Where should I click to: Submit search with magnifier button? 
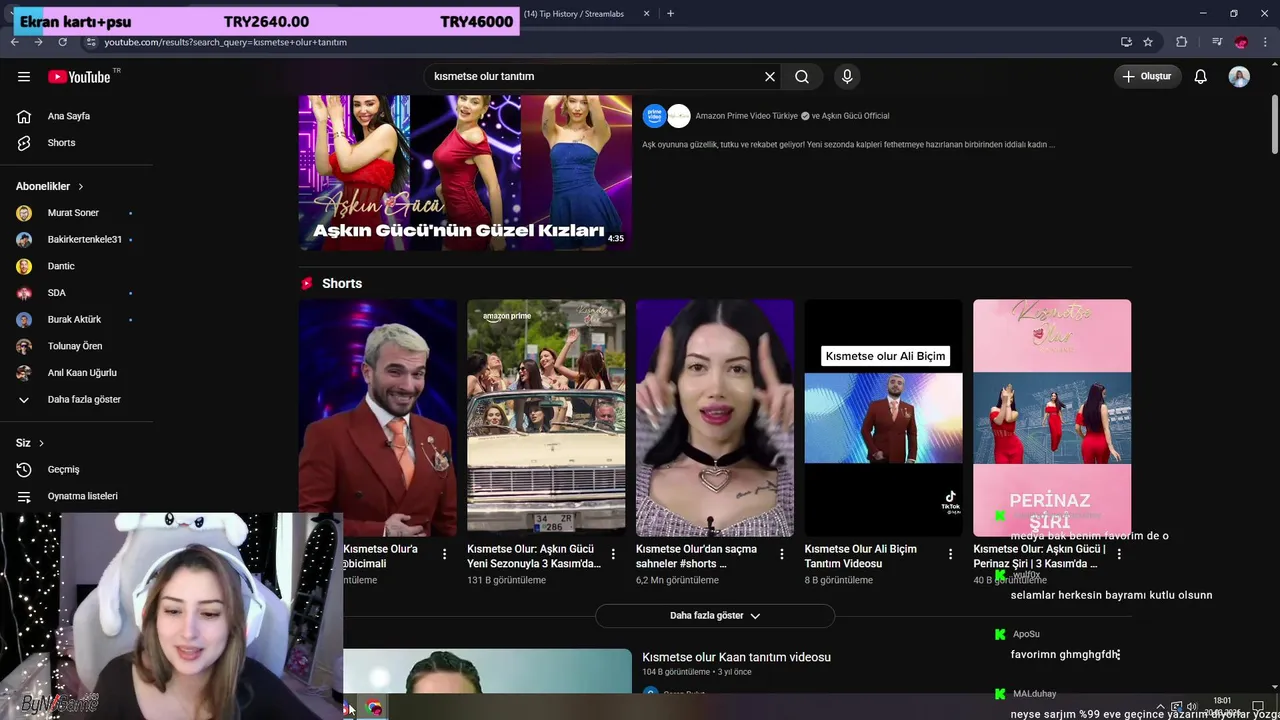point(802,76)
